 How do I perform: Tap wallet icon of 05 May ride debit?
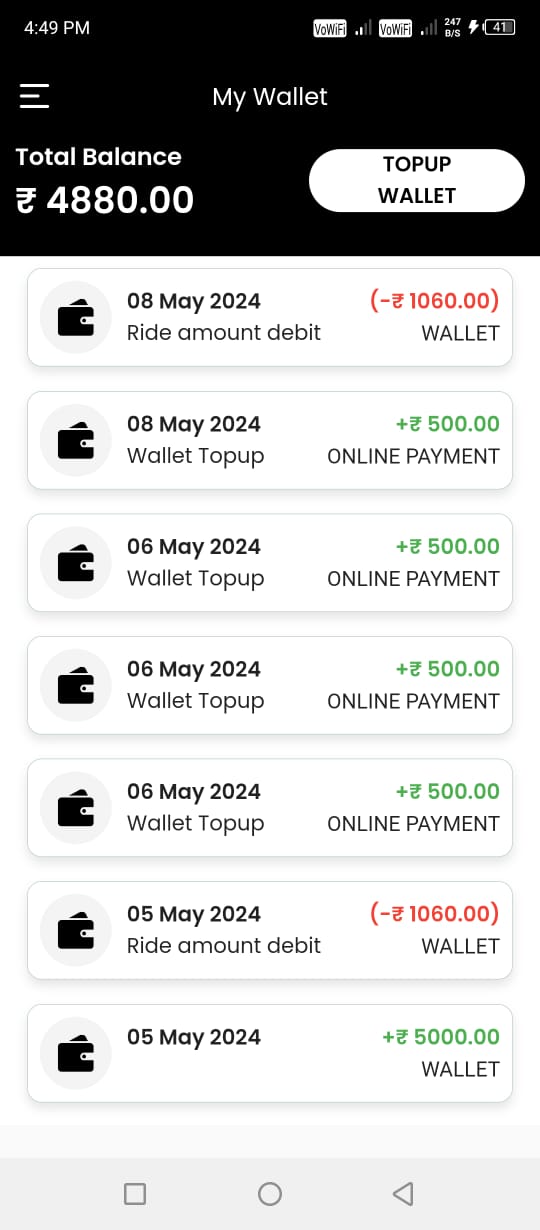[x=76, y=931]
